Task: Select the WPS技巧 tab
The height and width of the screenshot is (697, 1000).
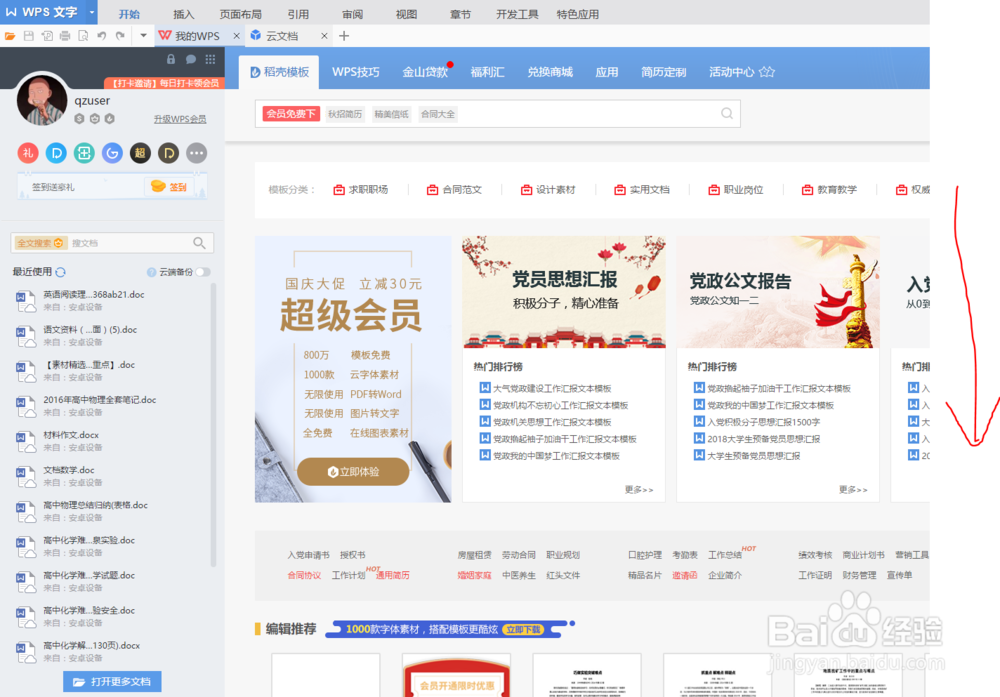Action: (355, 72)
